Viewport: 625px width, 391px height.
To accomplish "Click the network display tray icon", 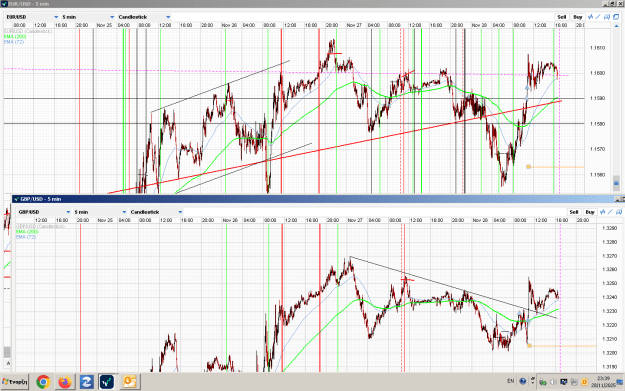I will tap(564, 382).
